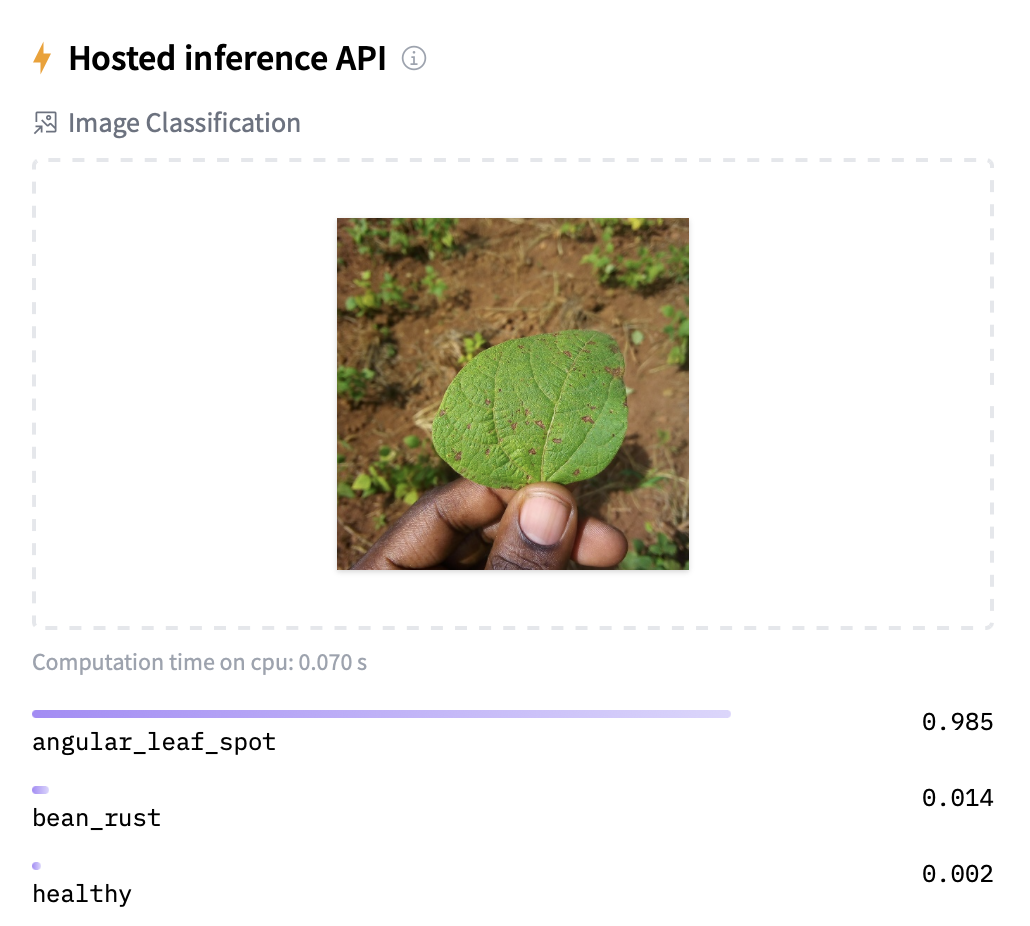The width and height of the screenshot is (1030, 926).
Task: Select the healthy label
Action: [82, 894]
